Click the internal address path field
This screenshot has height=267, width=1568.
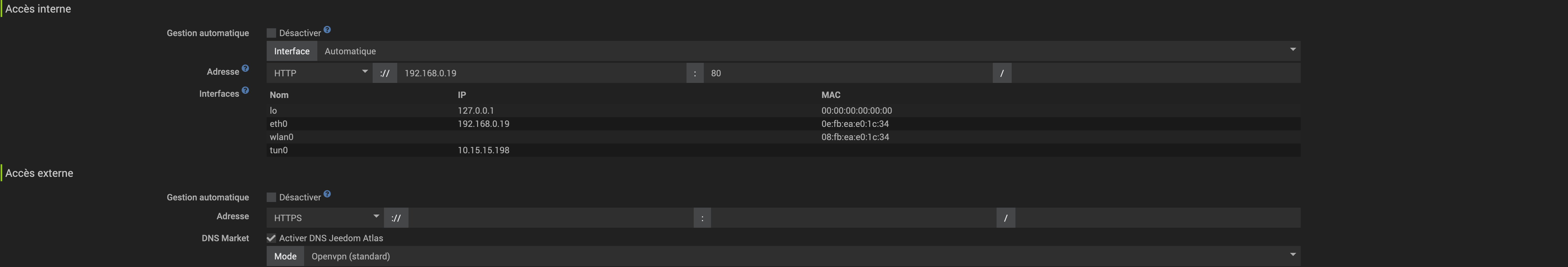pyautogui.click(x=1155, y=73)
